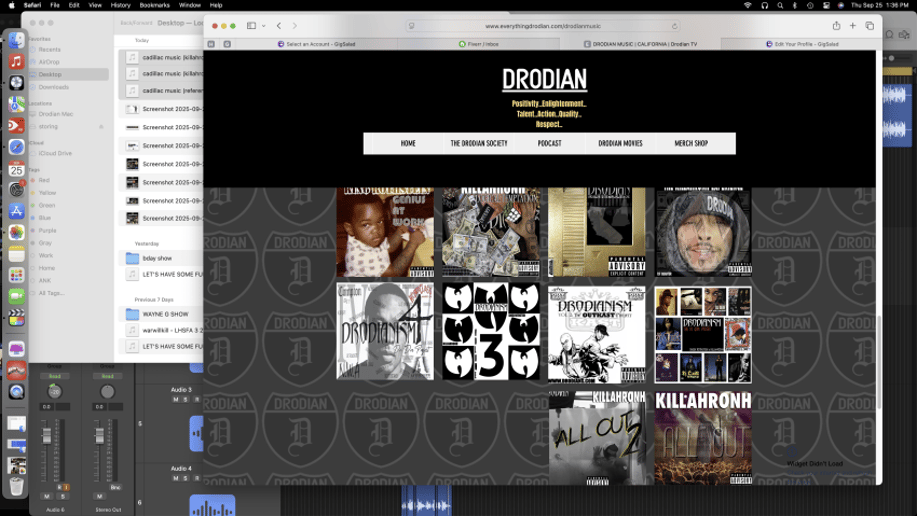This screenshot has height=516, width=917.
Task: Open the Drodianism 4 album cover
Action: [385, 332]
